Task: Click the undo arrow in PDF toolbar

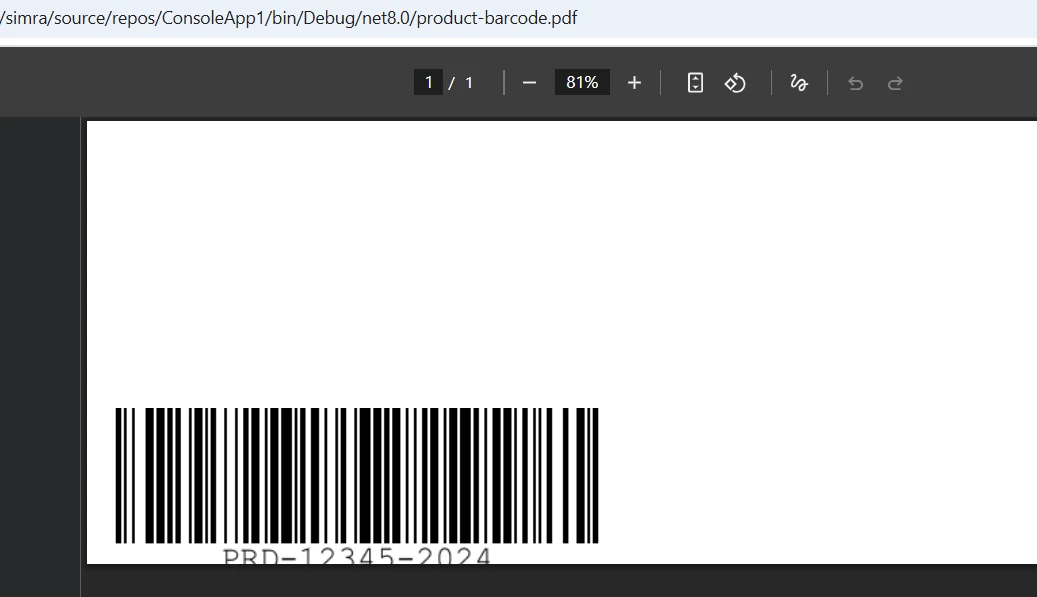Action: coord(855,83)
